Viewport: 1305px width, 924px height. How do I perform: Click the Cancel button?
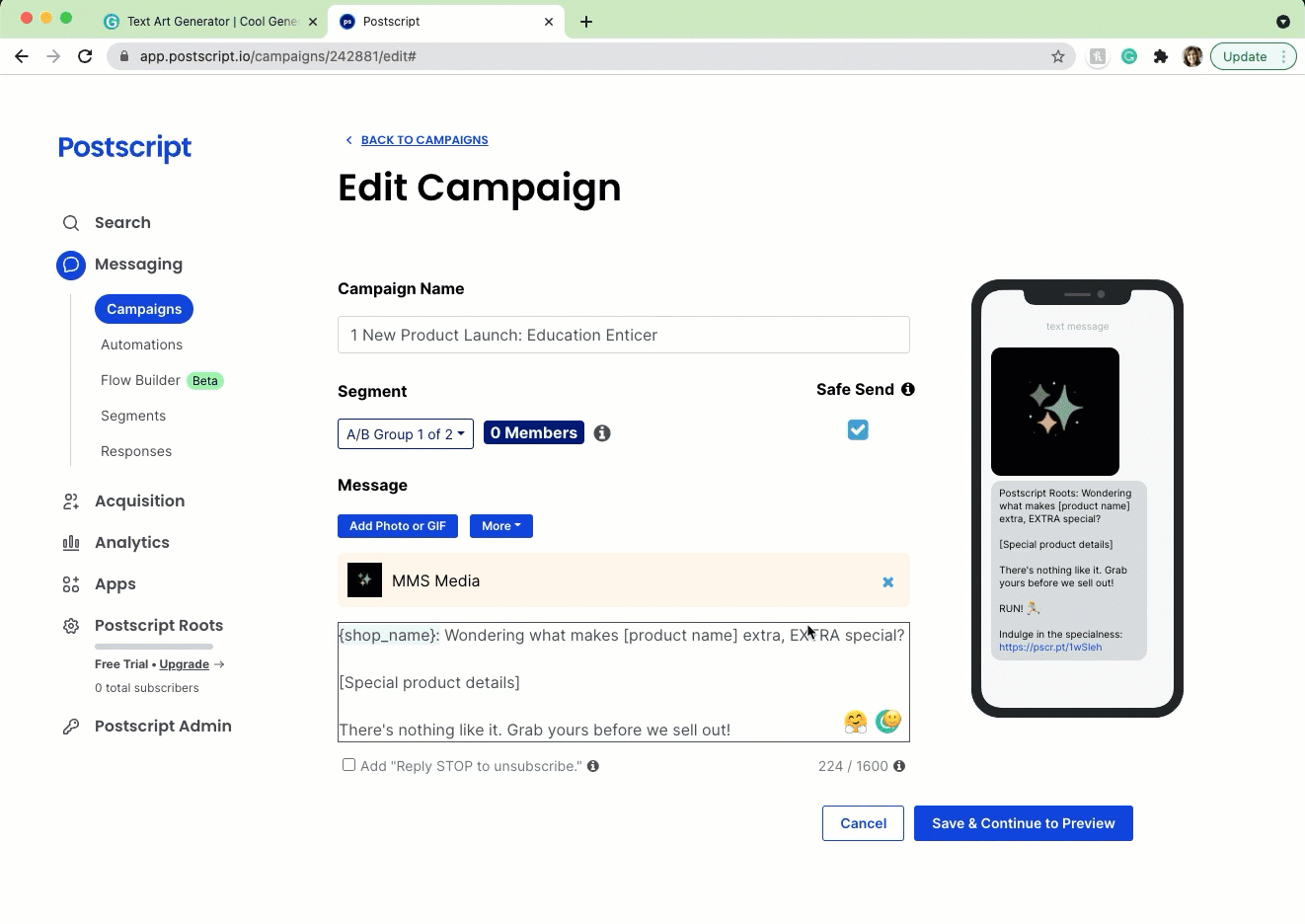click(863, 823)
